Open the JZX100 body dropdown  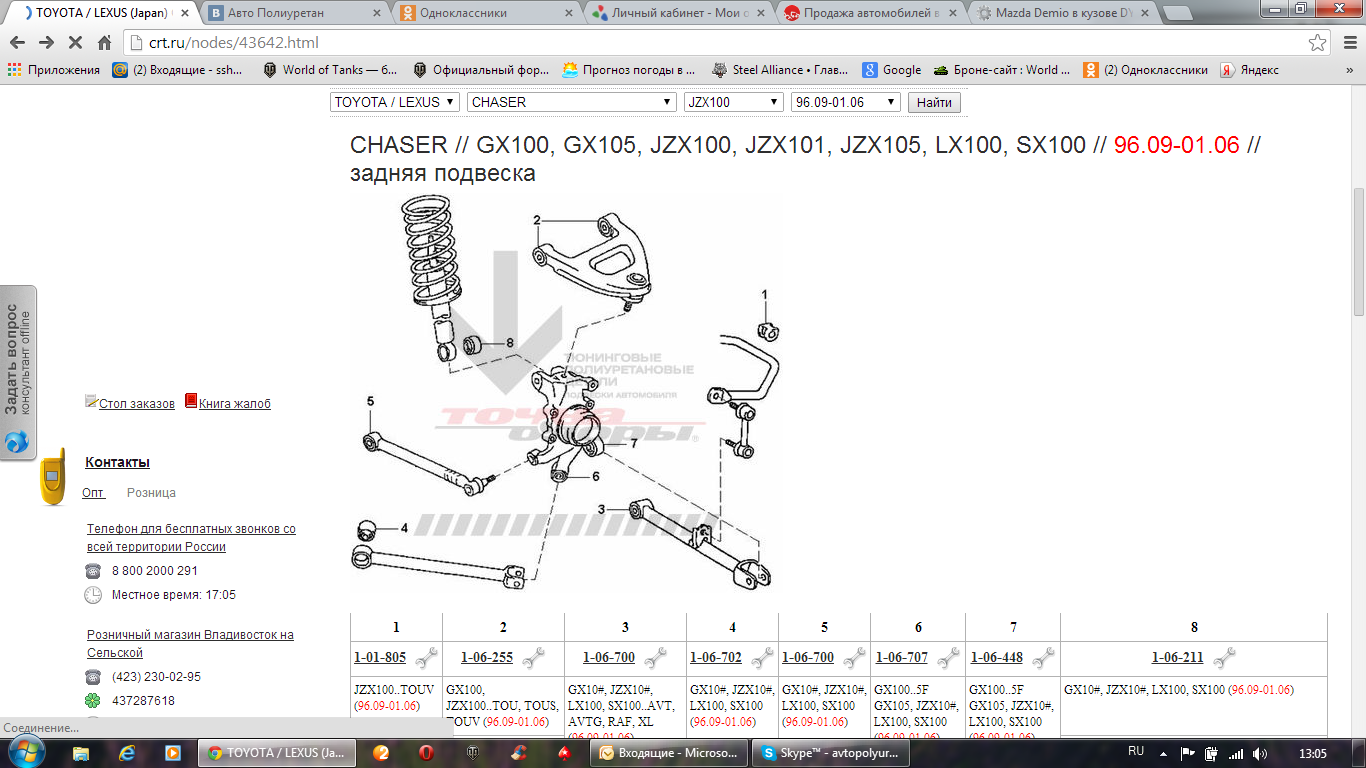734,102
